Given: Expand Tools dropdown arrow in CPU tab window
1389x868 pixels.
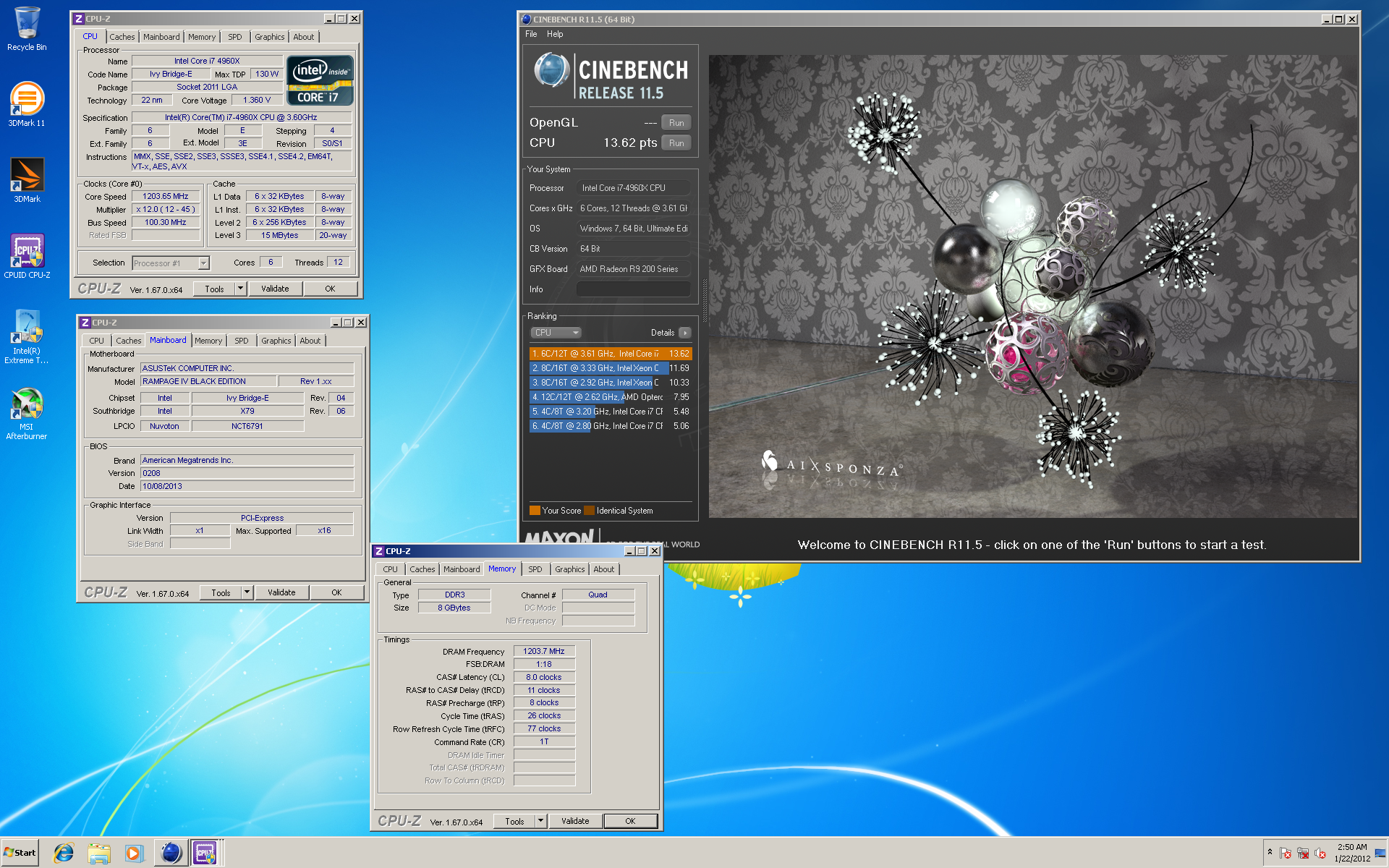Looking at the screenshot, I should pyautogui.click(x=241, y=289).
